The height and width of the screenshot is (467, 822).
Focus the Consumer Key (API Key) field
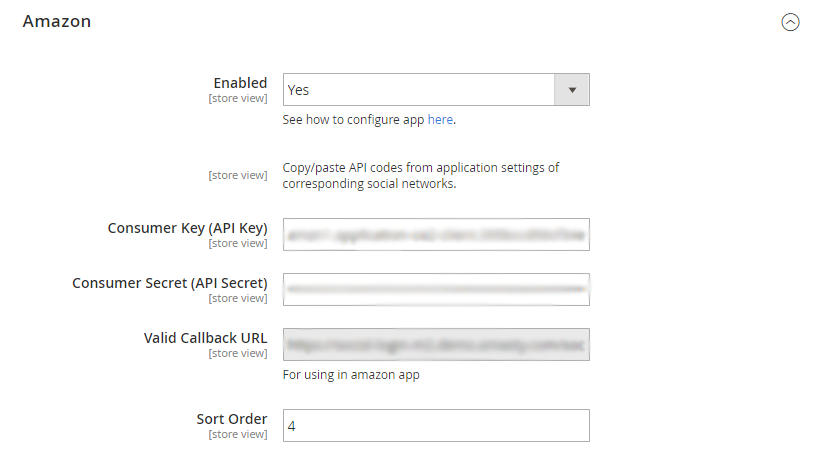pyautogui.click(x=436, y=234)
